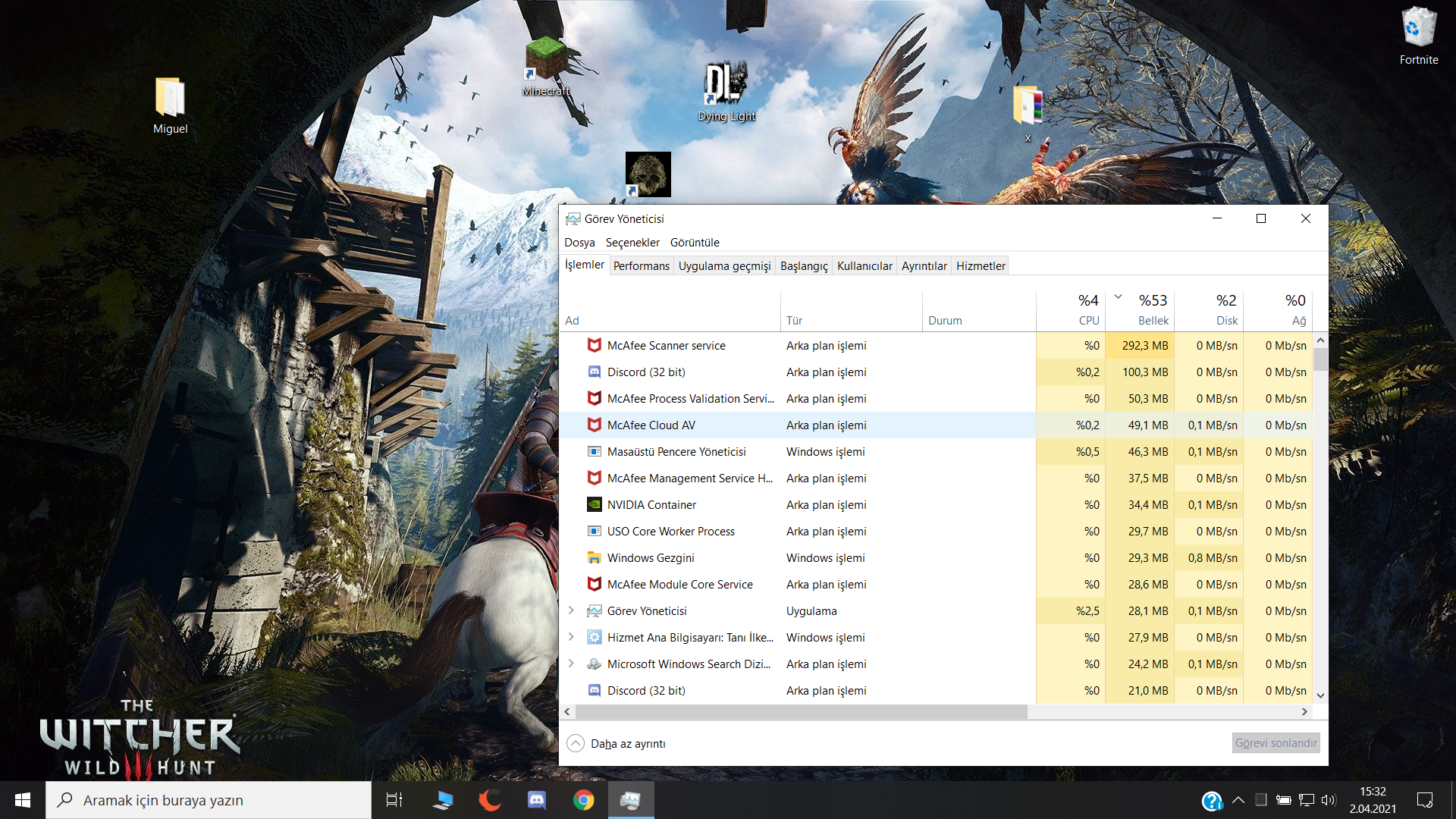Expand the Hizmet Ana Bilgisayarı process group
The image size is (1456, 819).
(571, 637)
